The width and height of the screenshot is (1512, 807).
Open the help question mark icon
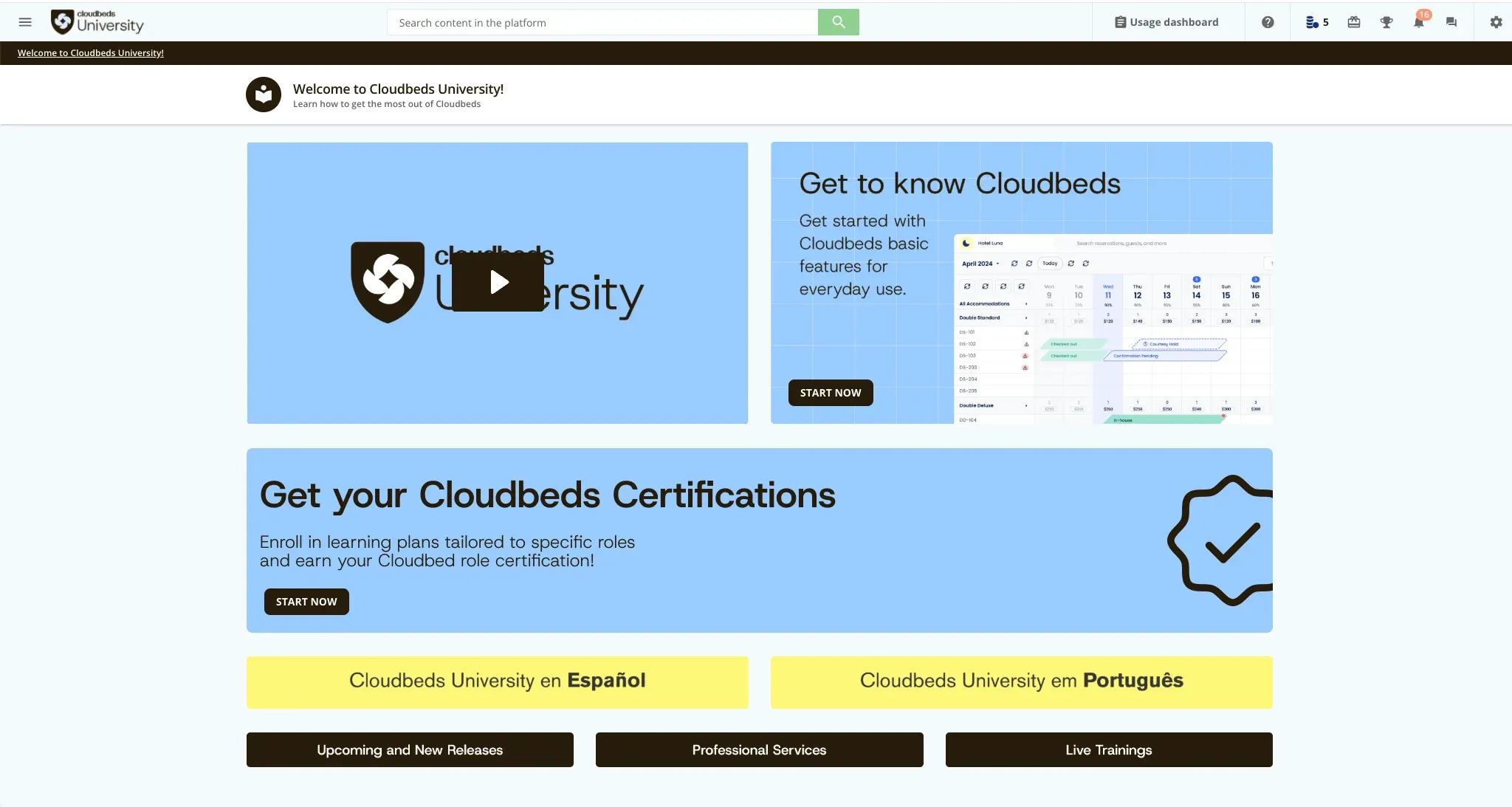click(x=1268, y=22)
